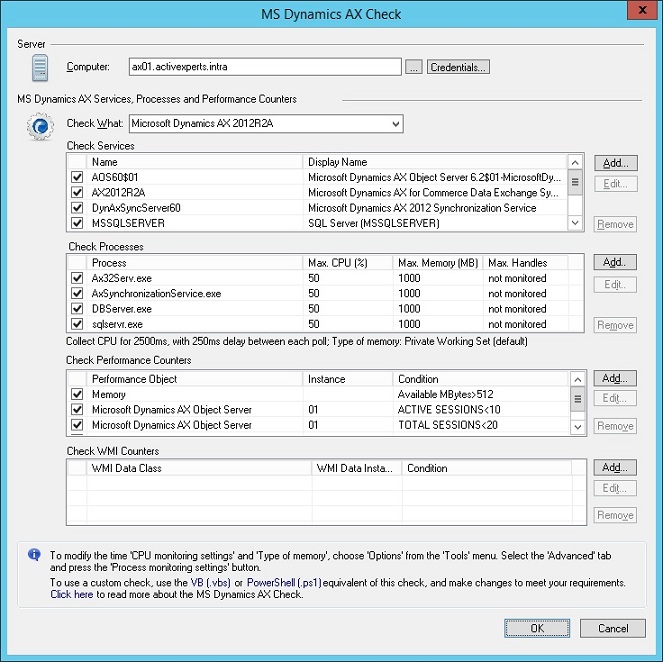The height and width of the screenshot is (662, 663).
Task: Browse for computer with ellipsis button
Action: pyautogui.click(x=414, y=67)
